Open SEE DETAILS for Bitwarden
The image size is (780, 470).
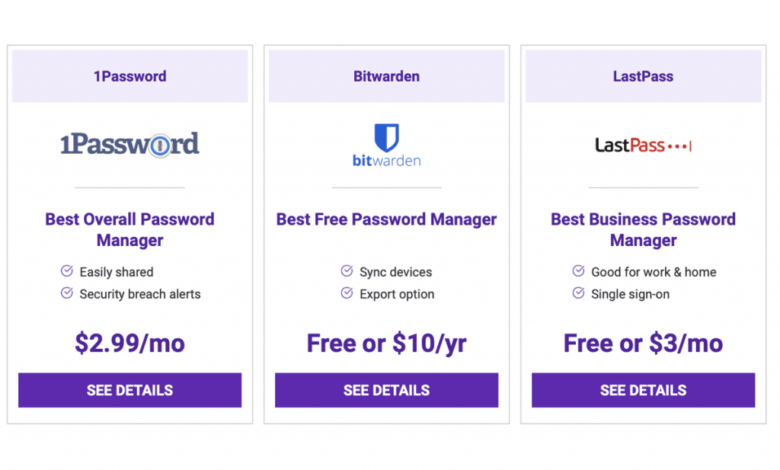[x=387, y=390]
